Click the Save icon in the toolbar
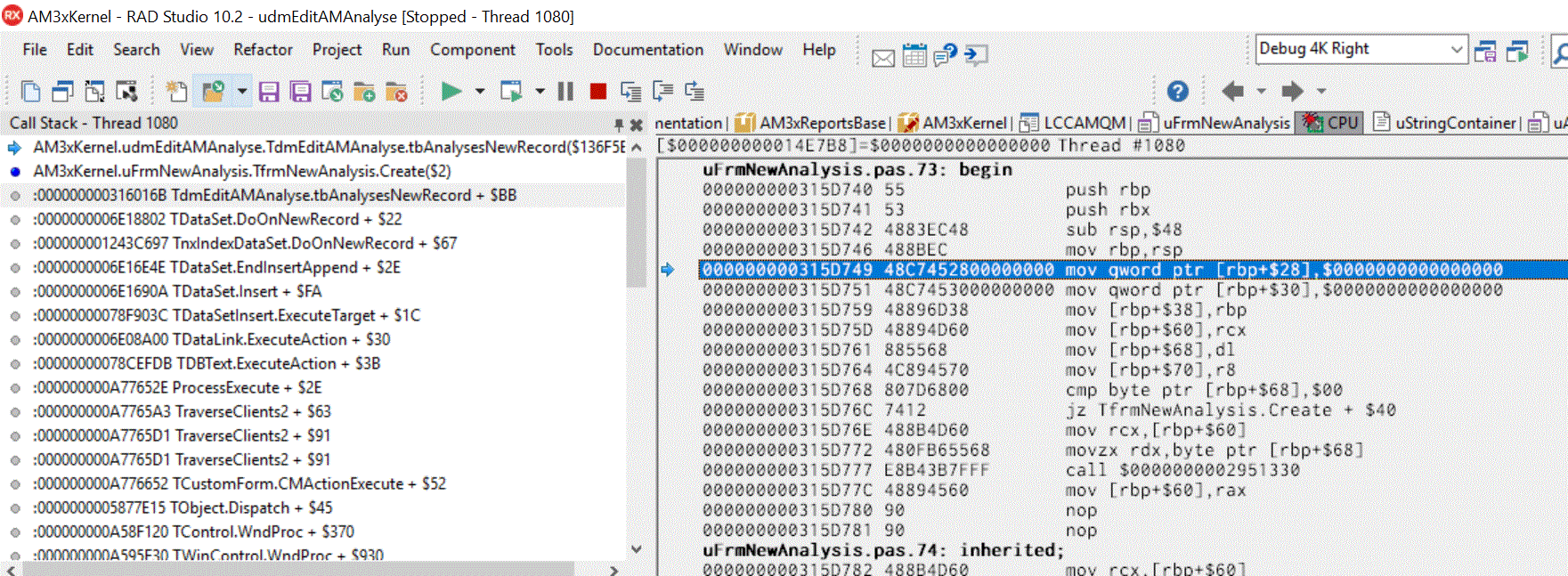 269,91
